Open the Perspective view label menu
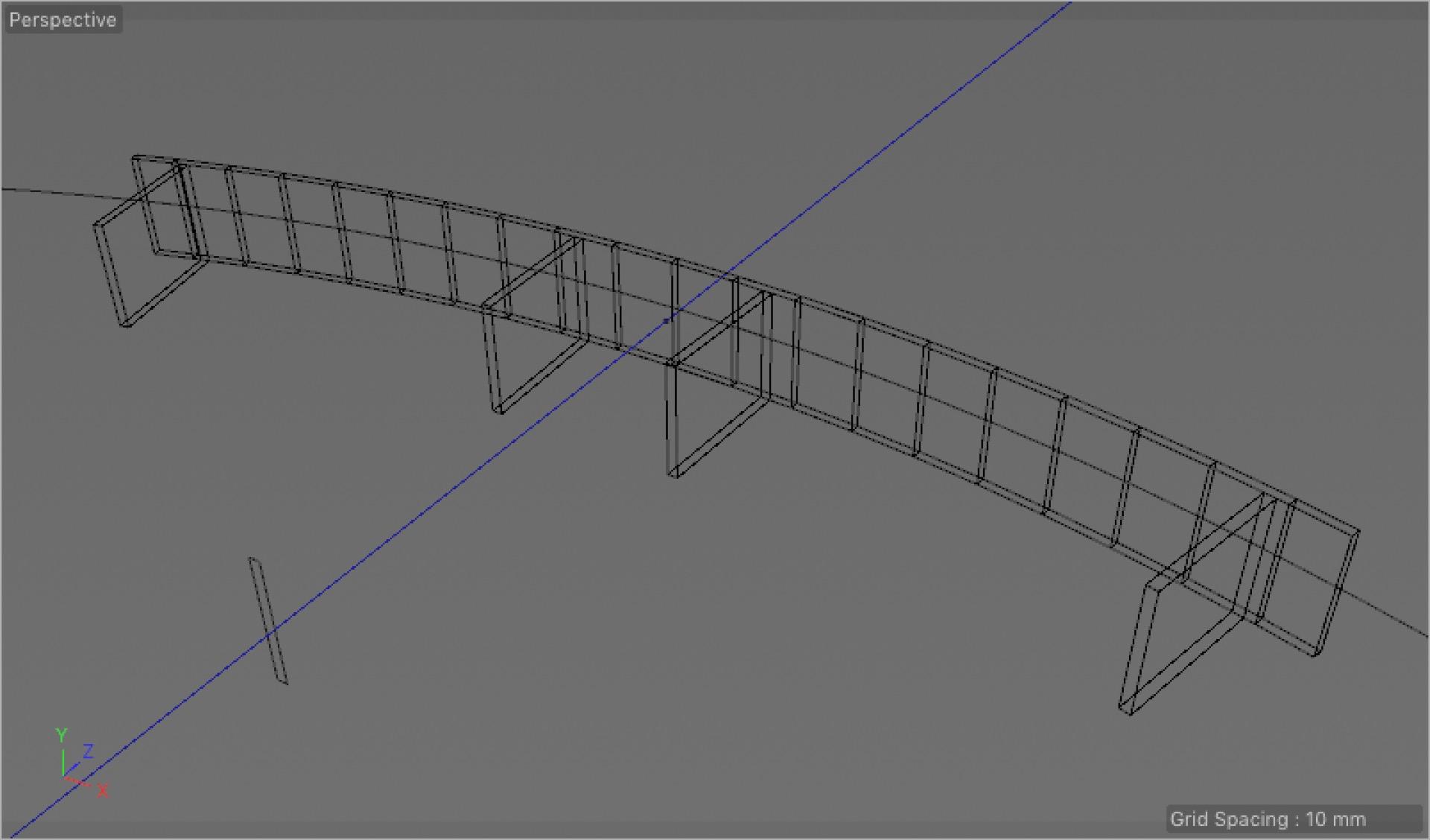This screenshot has height=840, width=1430. pyautogui.click(x=63, y=20)
